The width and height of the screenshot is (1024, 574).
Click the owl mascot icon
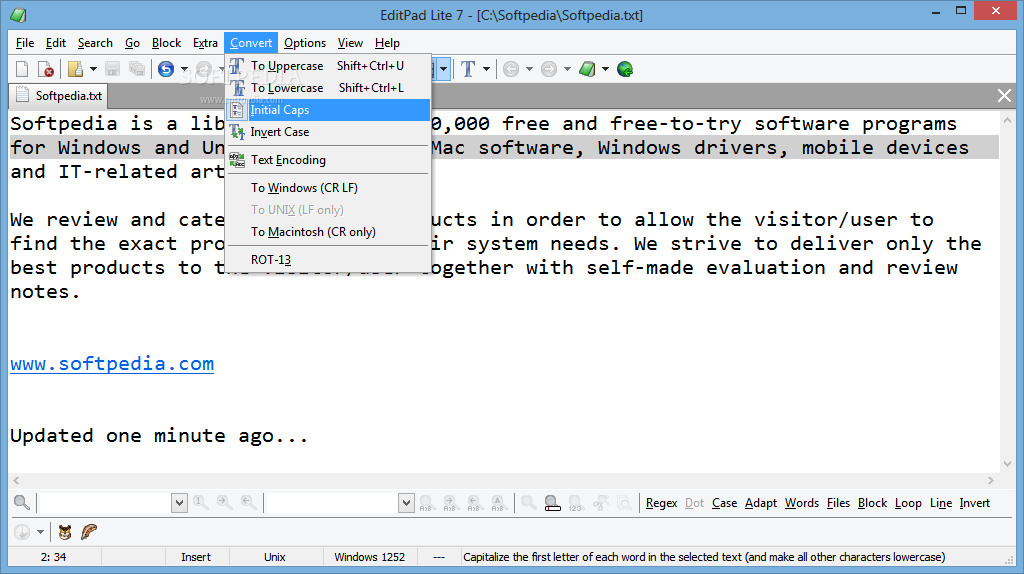65,532
